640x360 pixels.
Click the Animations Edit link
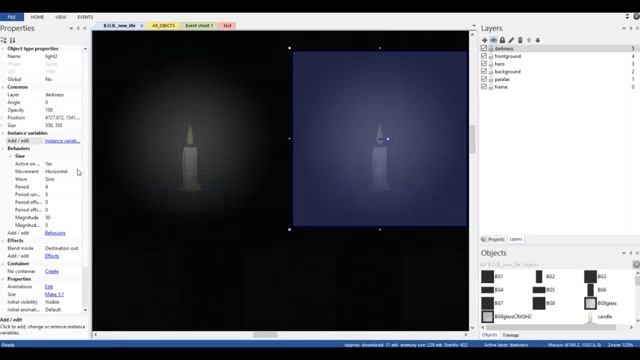tap(49, 287)
